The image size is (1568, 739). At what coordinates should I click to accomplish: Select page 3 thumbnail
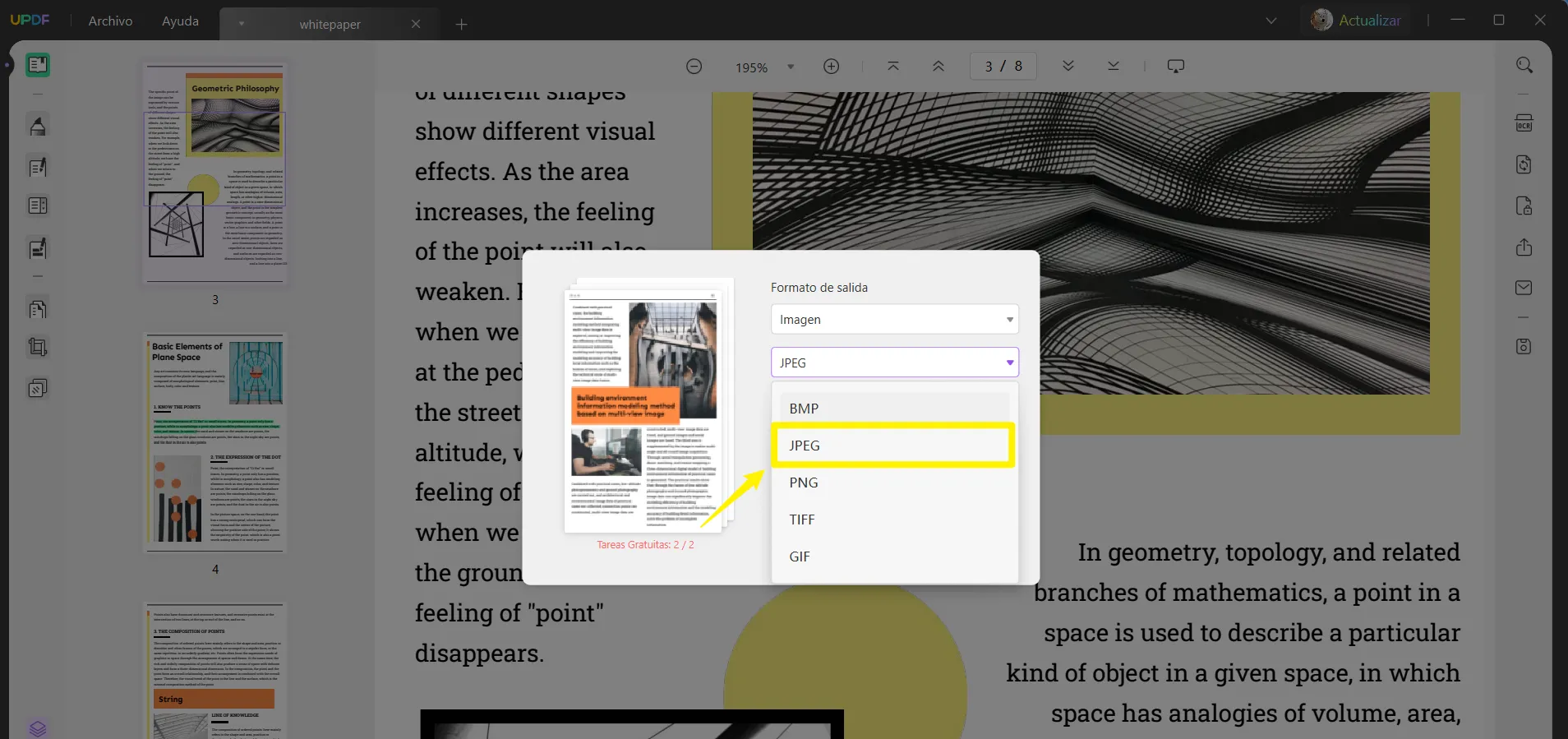pyautogui.click(x=214, y=174)
